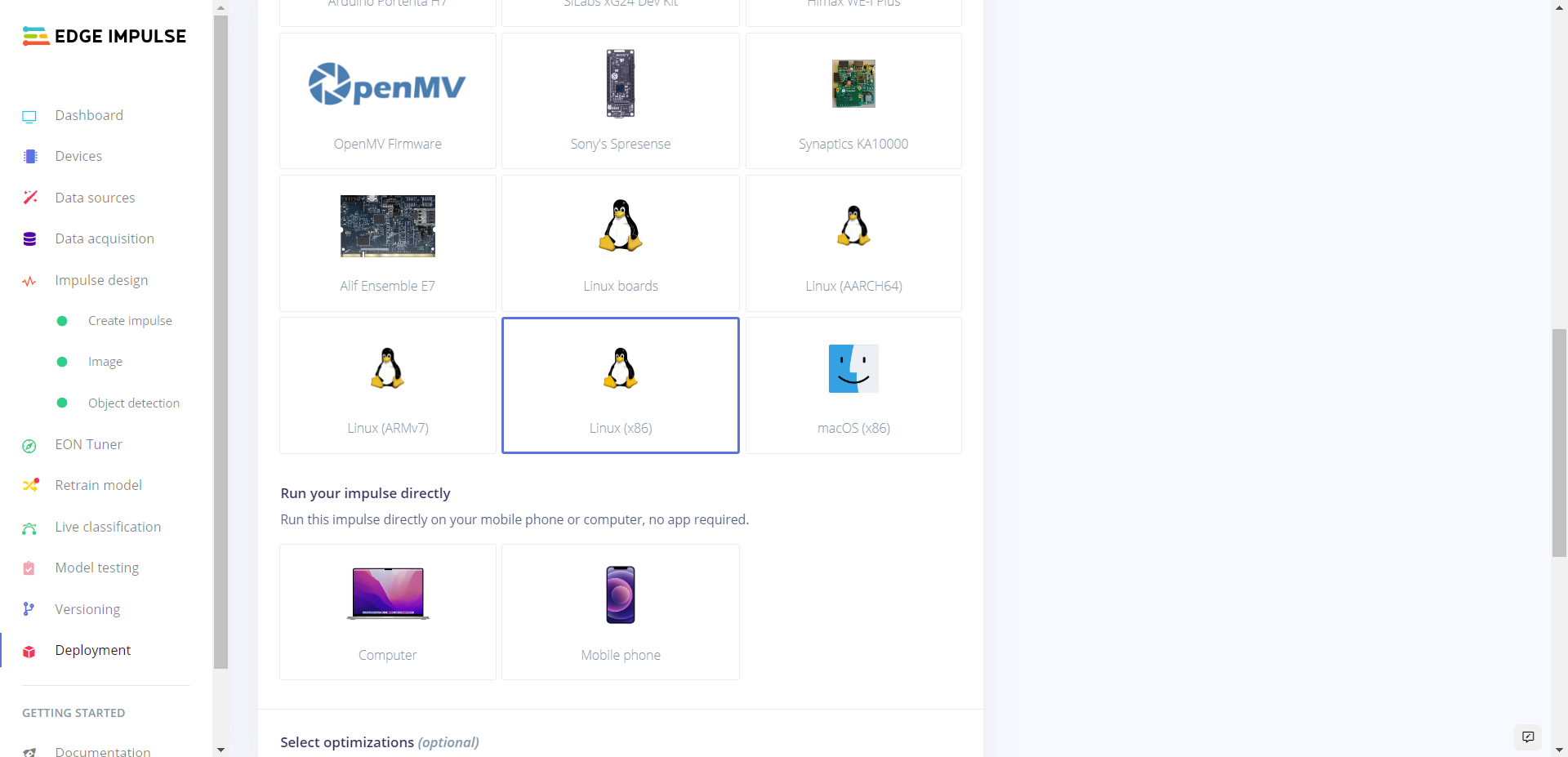
Task: Select the Mobile phone label
Action: [621, 655]
